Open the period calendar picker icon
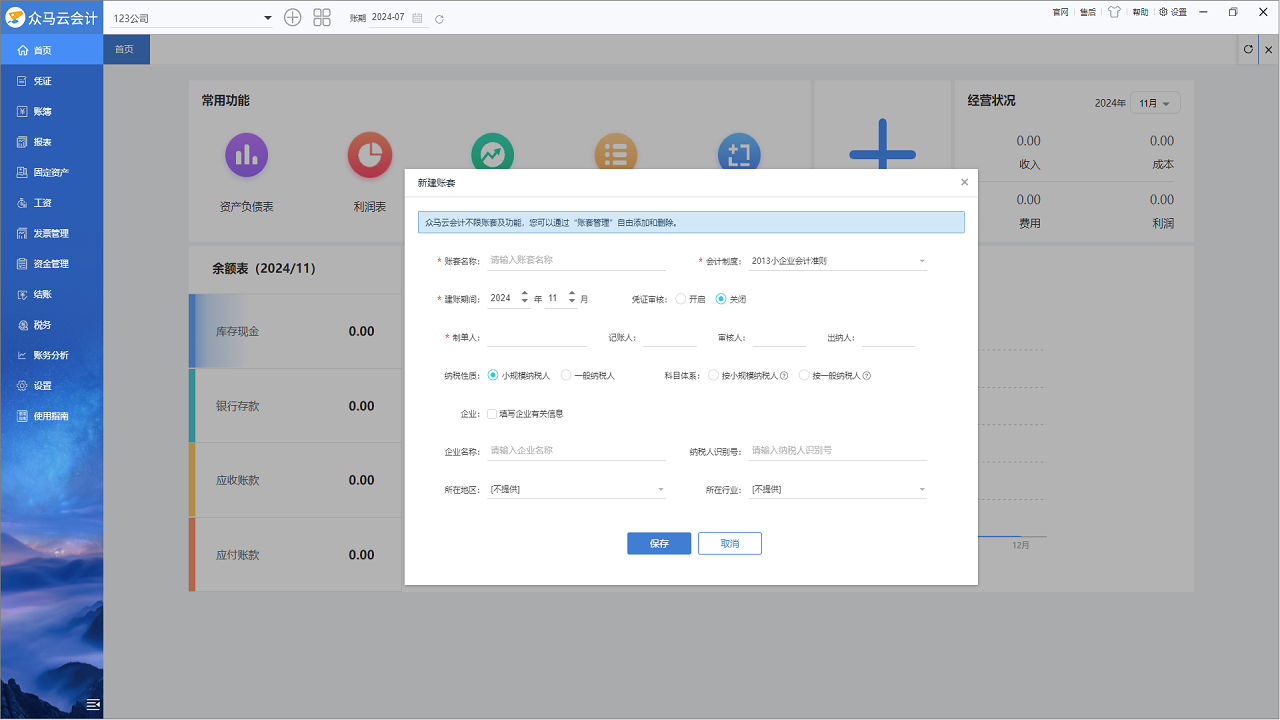The width and height of the screenshot is (1280, 720). (x=417, y=18)
